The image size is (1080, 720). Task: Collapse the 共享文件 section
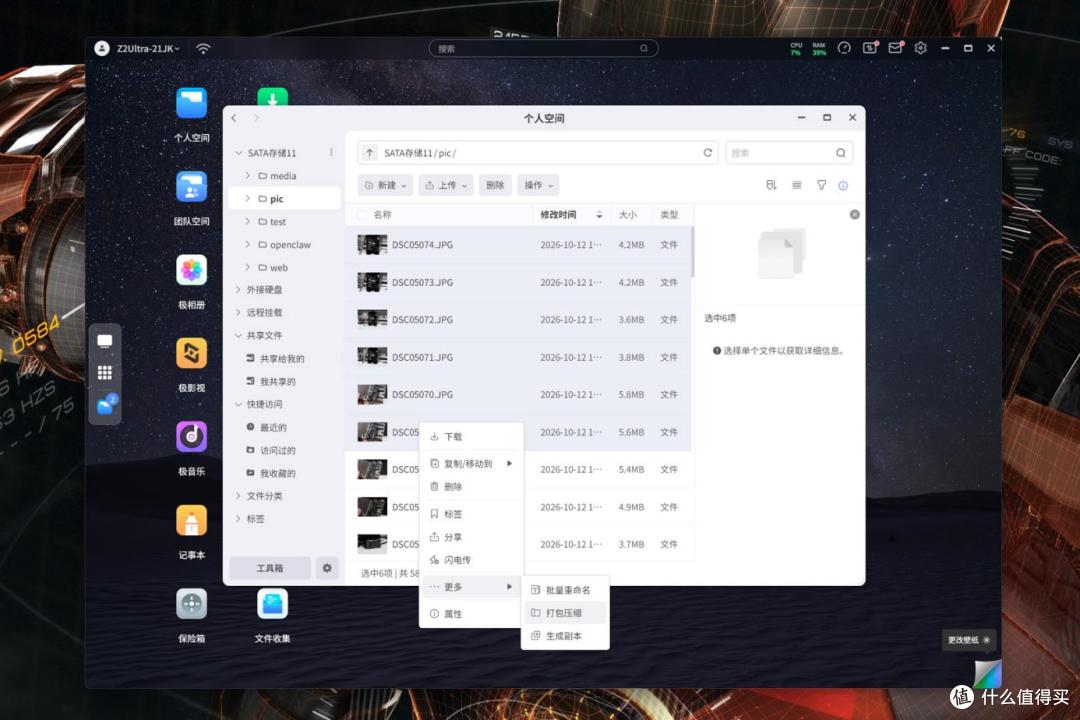238,336
